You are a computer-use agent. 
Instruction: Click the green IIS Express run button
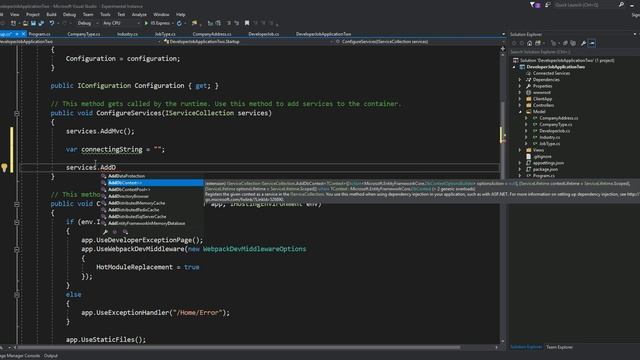pyautogui.click(x=146, y=23)
